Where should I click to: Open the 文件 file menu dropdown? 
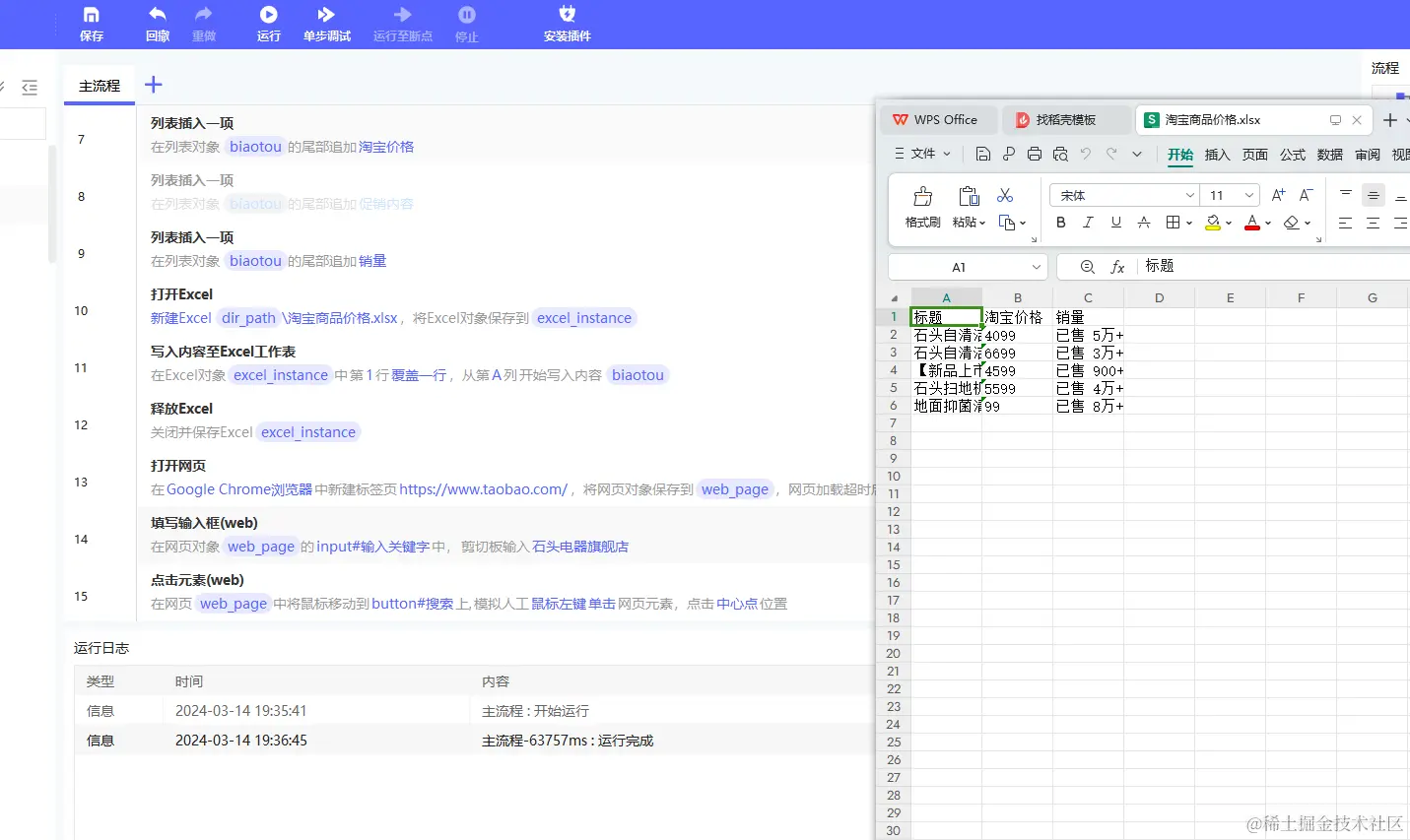click(x=922, y=154)
